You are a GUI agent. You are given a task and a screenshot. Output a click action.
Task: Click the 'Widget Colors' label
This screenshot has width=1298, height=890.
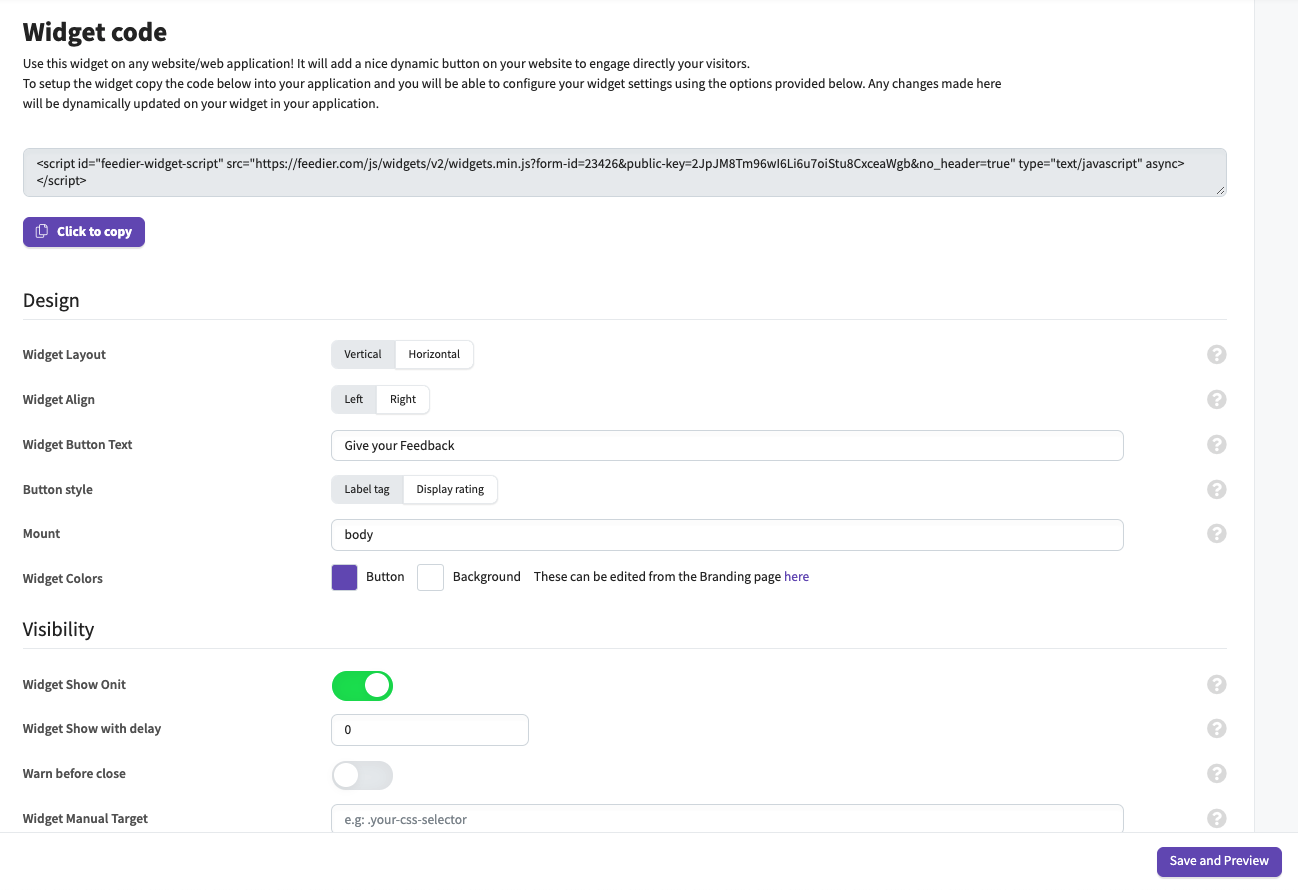tap(63, 578)
